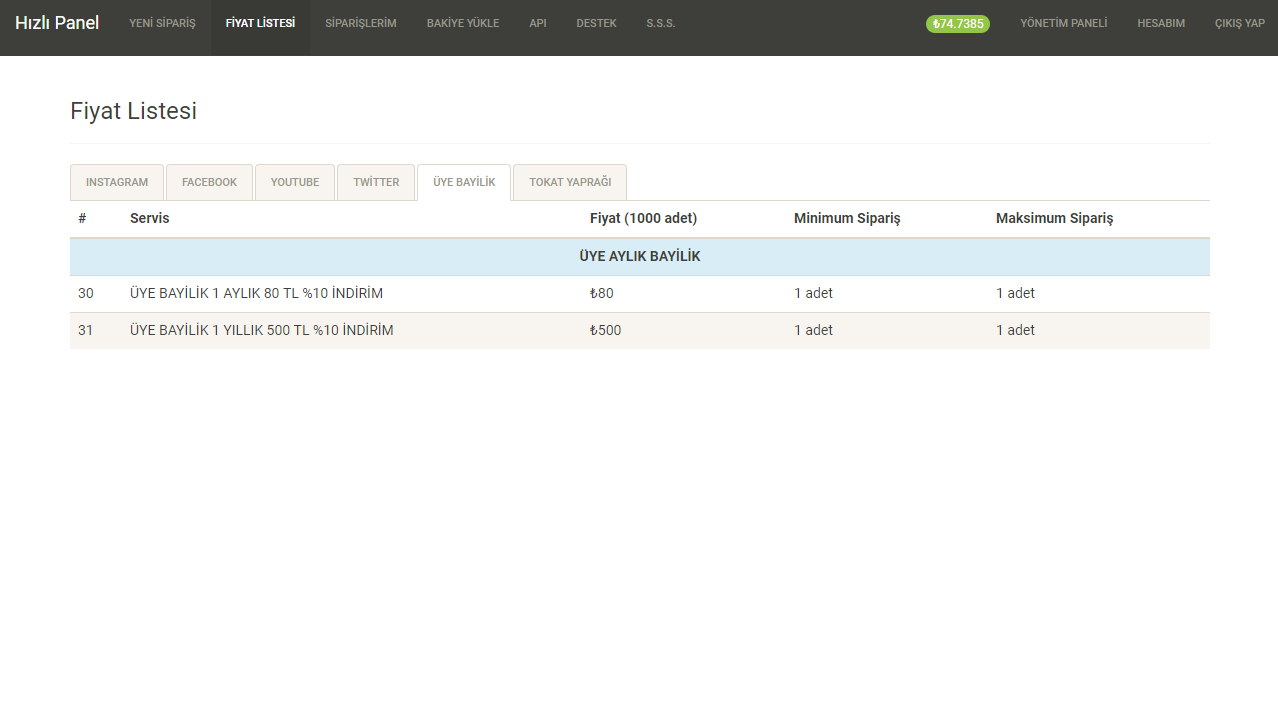1278x709 pixels.
Task: Click the API navigation link
Action: coord(538,23)
